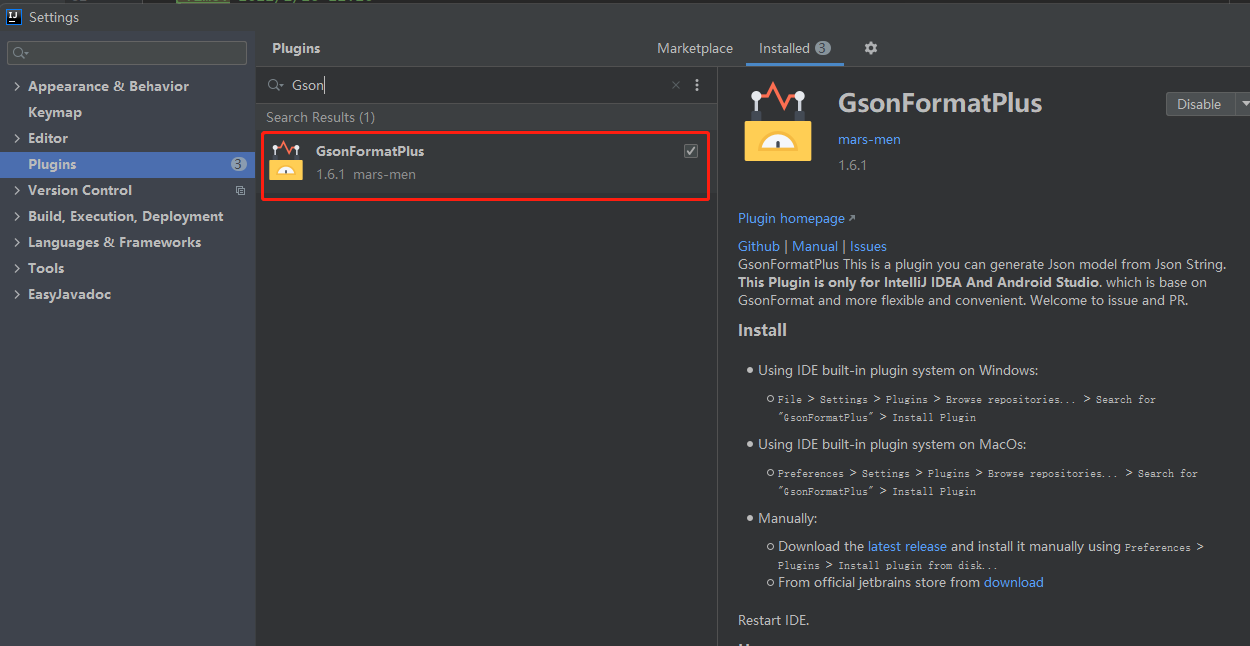This screenshot has height=646, width=1250.
Task: Click the large GsonFormatPlus logo in details
Action: [x=778, y=122]
